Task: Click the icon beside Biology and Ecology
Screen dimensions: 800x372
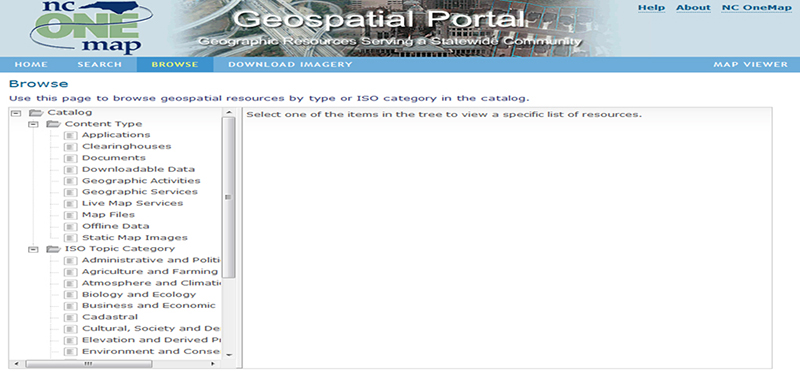Action: [x=71, y=295]
